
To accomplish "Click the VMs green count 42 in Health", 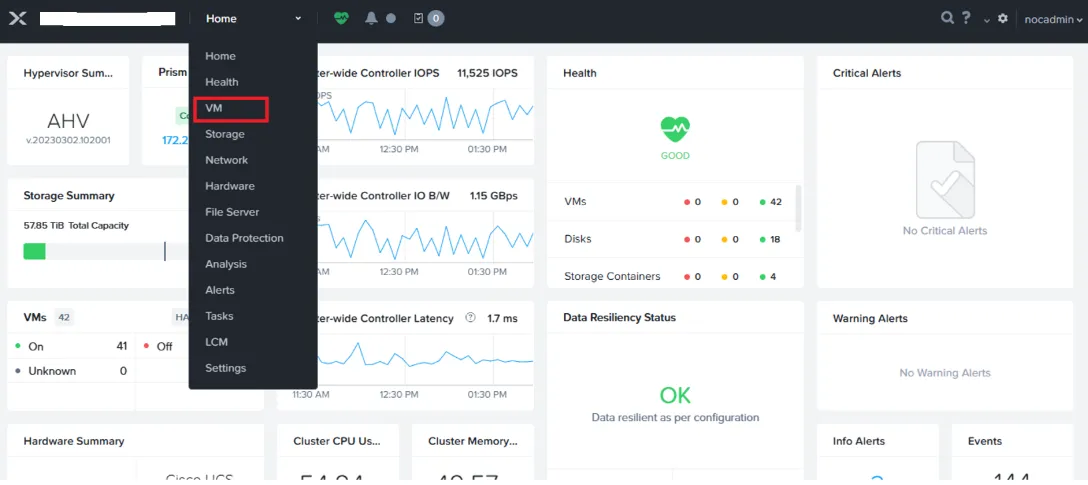I will coord(776,202).
